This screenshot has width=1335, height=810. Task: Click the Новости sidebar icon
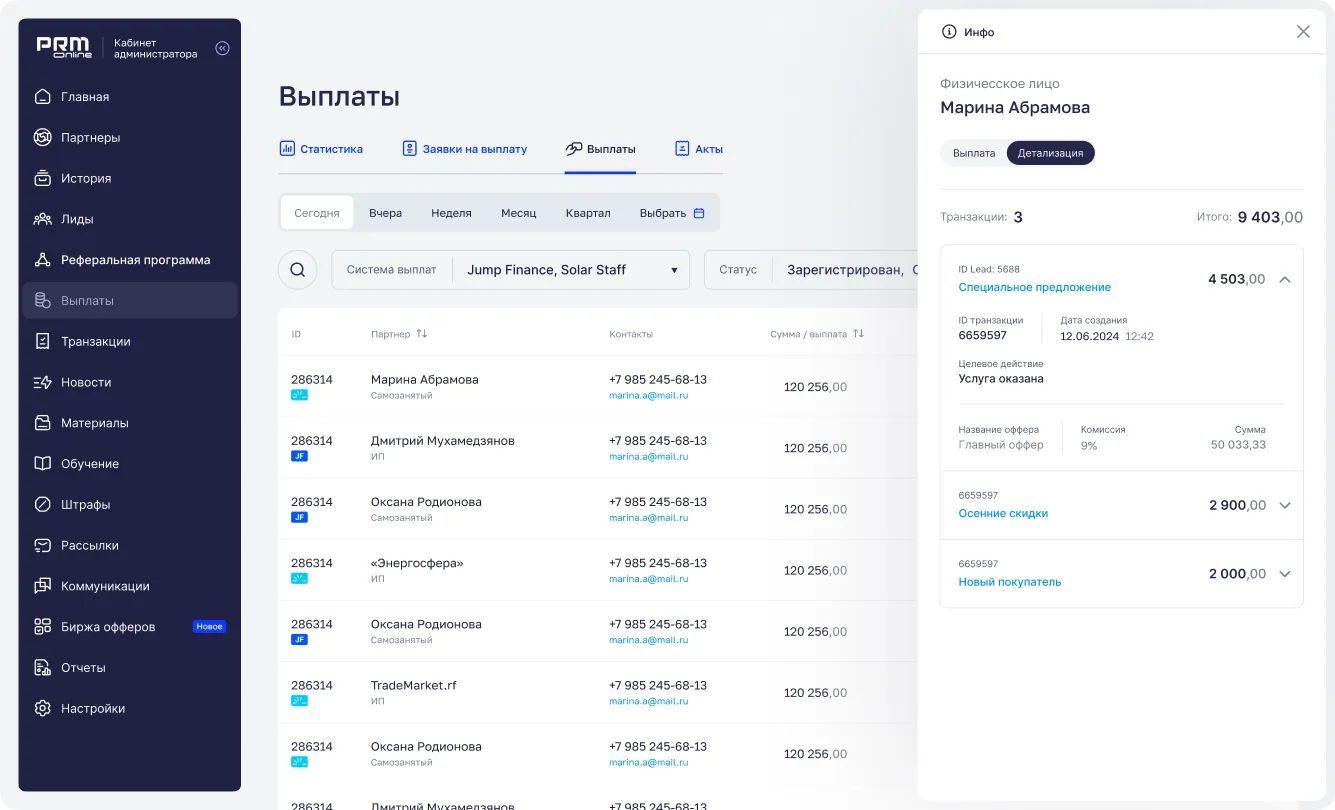click(x=42, y=383)
